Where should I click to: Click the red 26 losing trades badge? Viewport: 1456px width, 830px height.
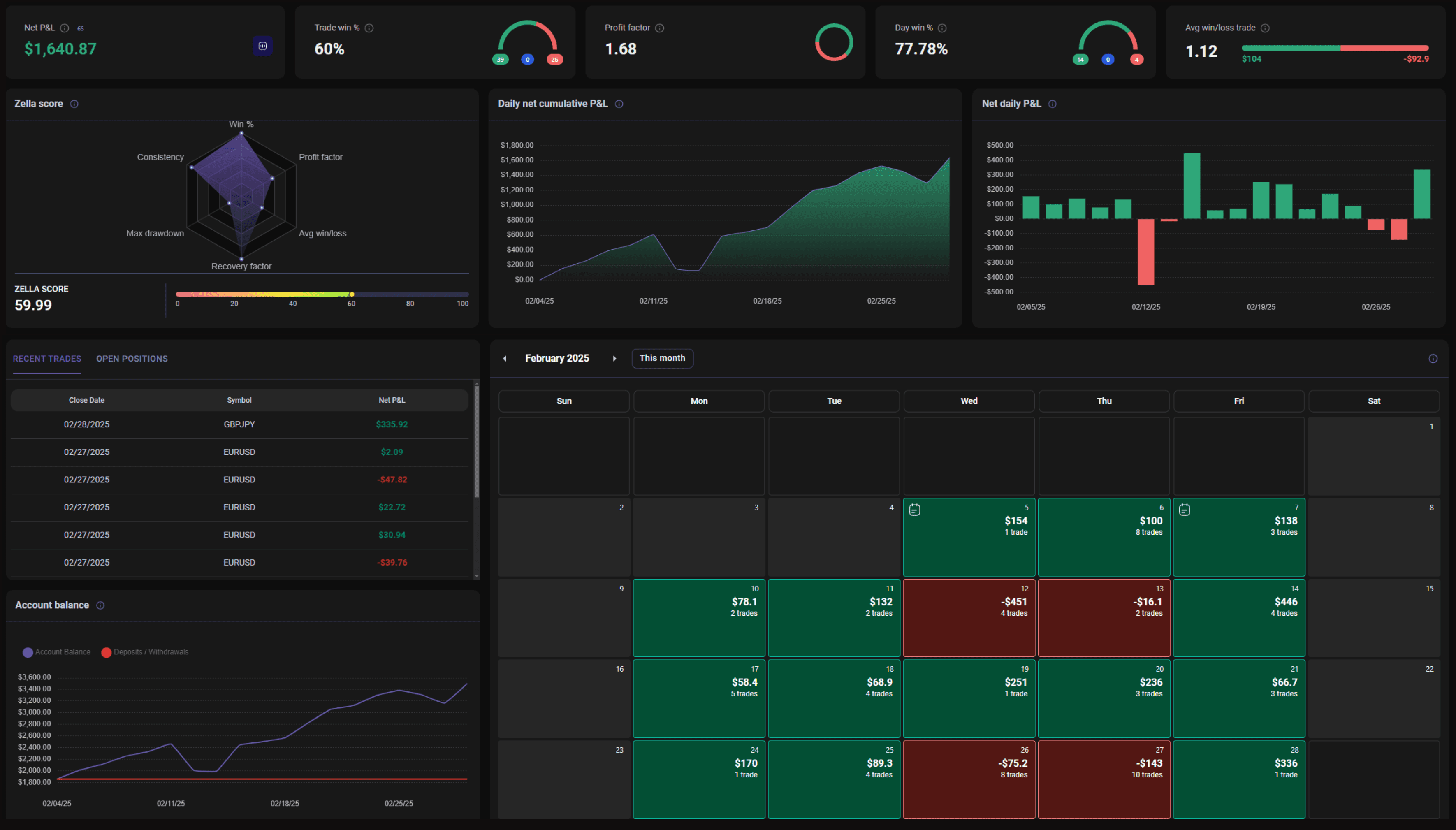[554, 59]
